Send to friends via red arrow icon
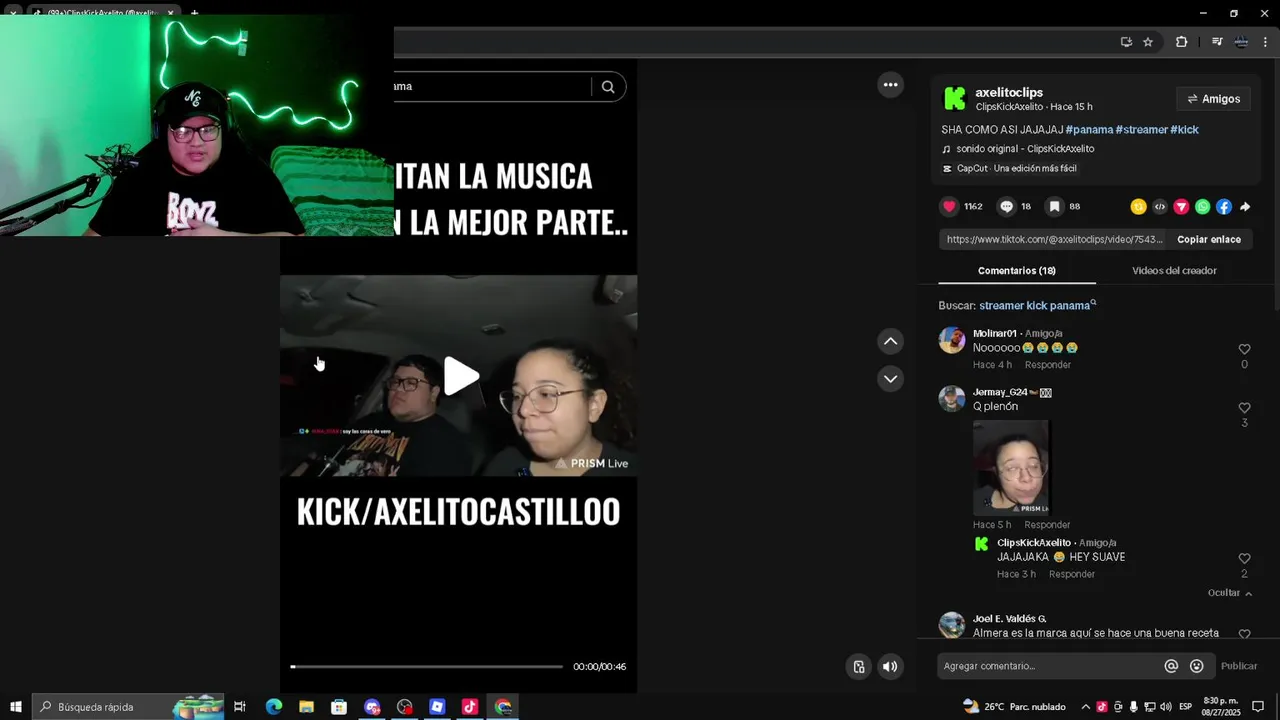This screenshot has width=1280, height=720. (1181, 207)
